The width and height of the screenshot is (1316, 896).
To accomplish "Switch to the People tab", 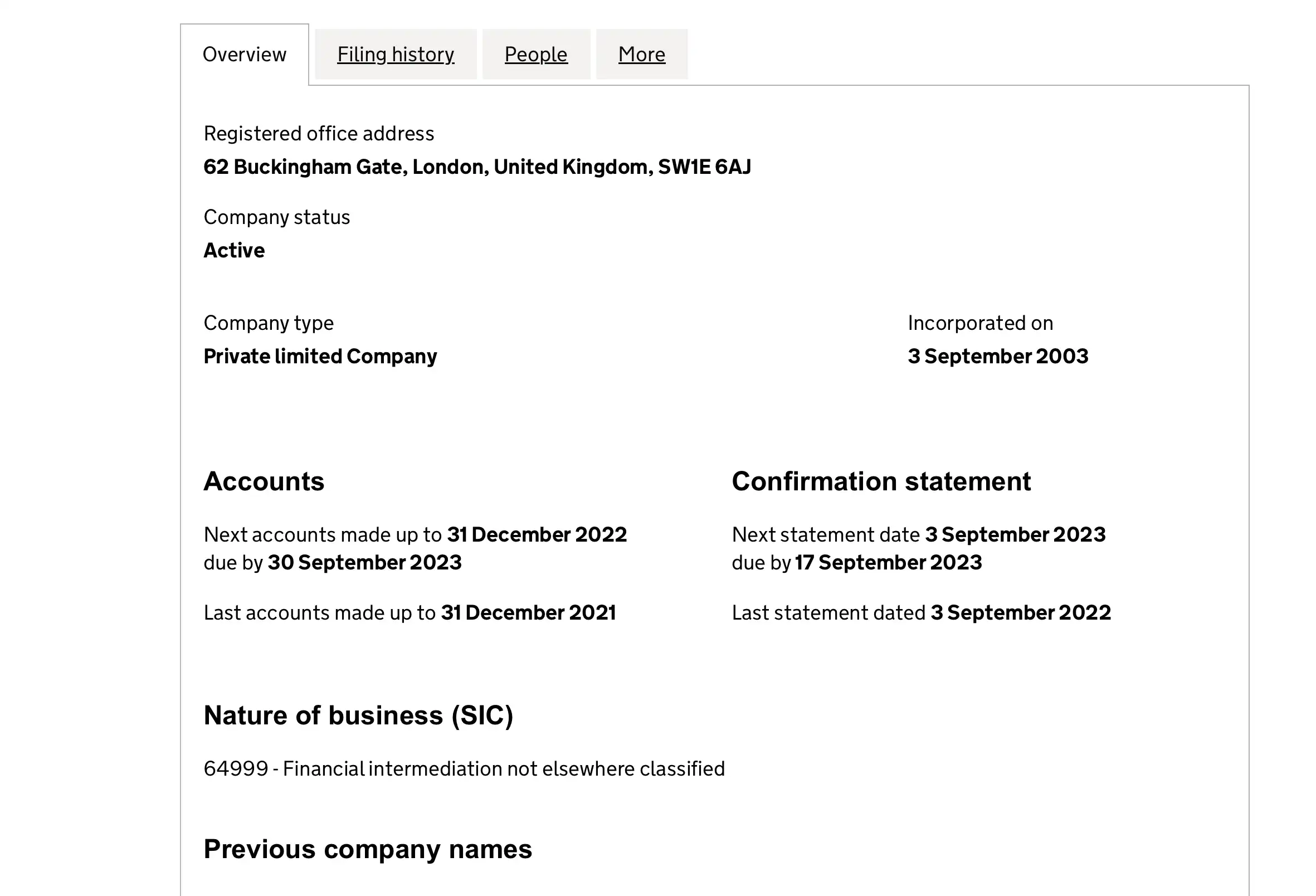I will pos(535,55).
